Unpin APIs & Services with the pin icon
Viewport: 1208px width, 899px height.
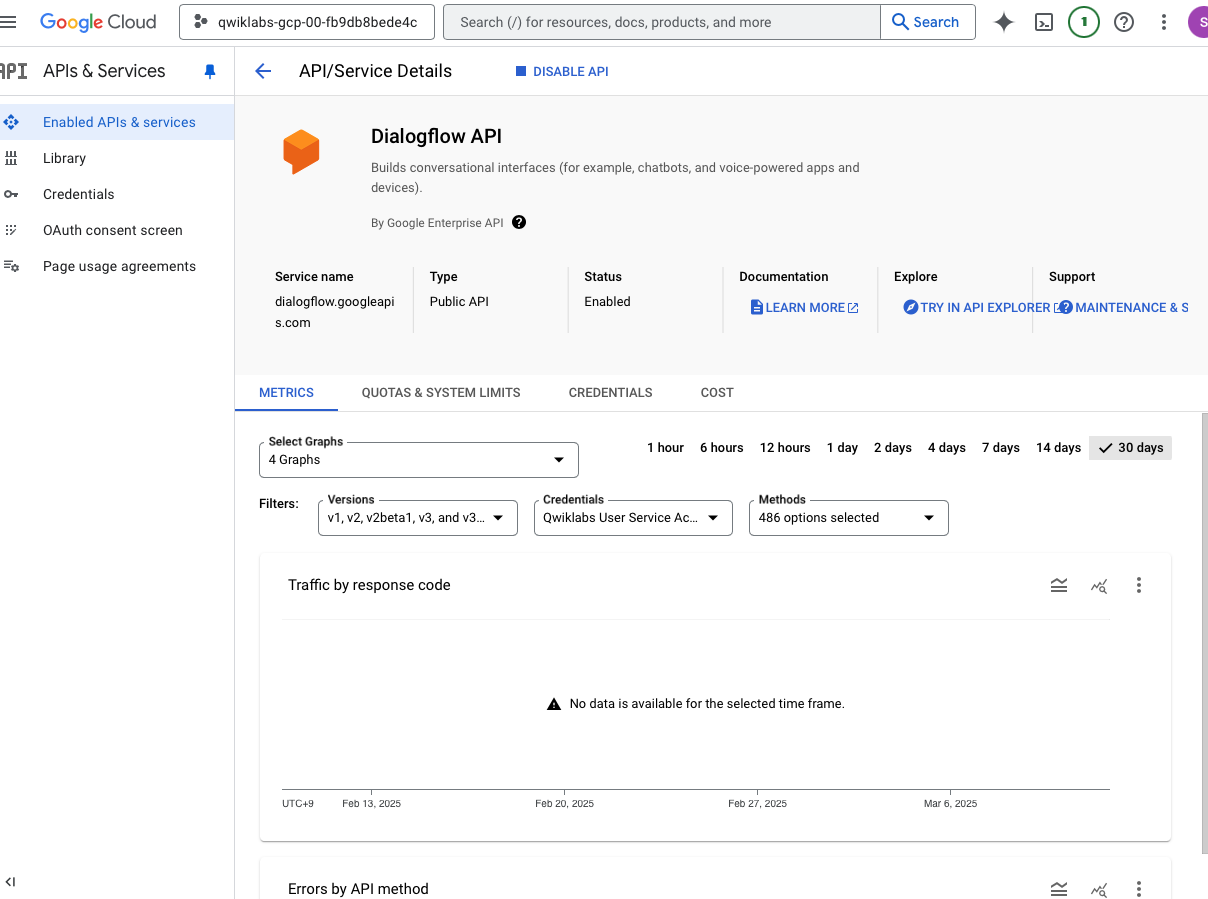coord(210,71)
